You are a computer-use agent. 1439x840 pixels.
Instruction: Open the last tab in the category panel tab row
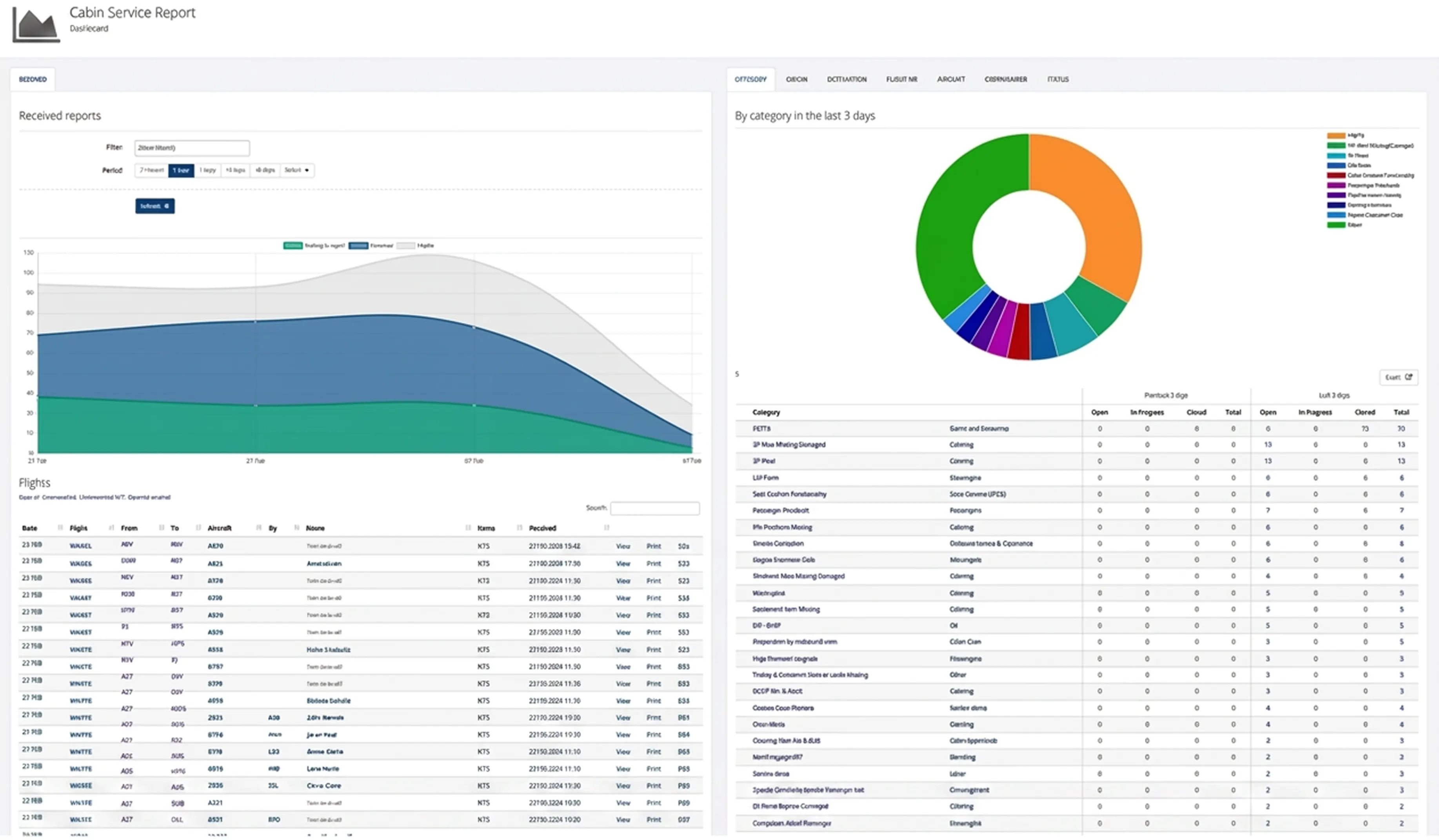point(1057,79)
